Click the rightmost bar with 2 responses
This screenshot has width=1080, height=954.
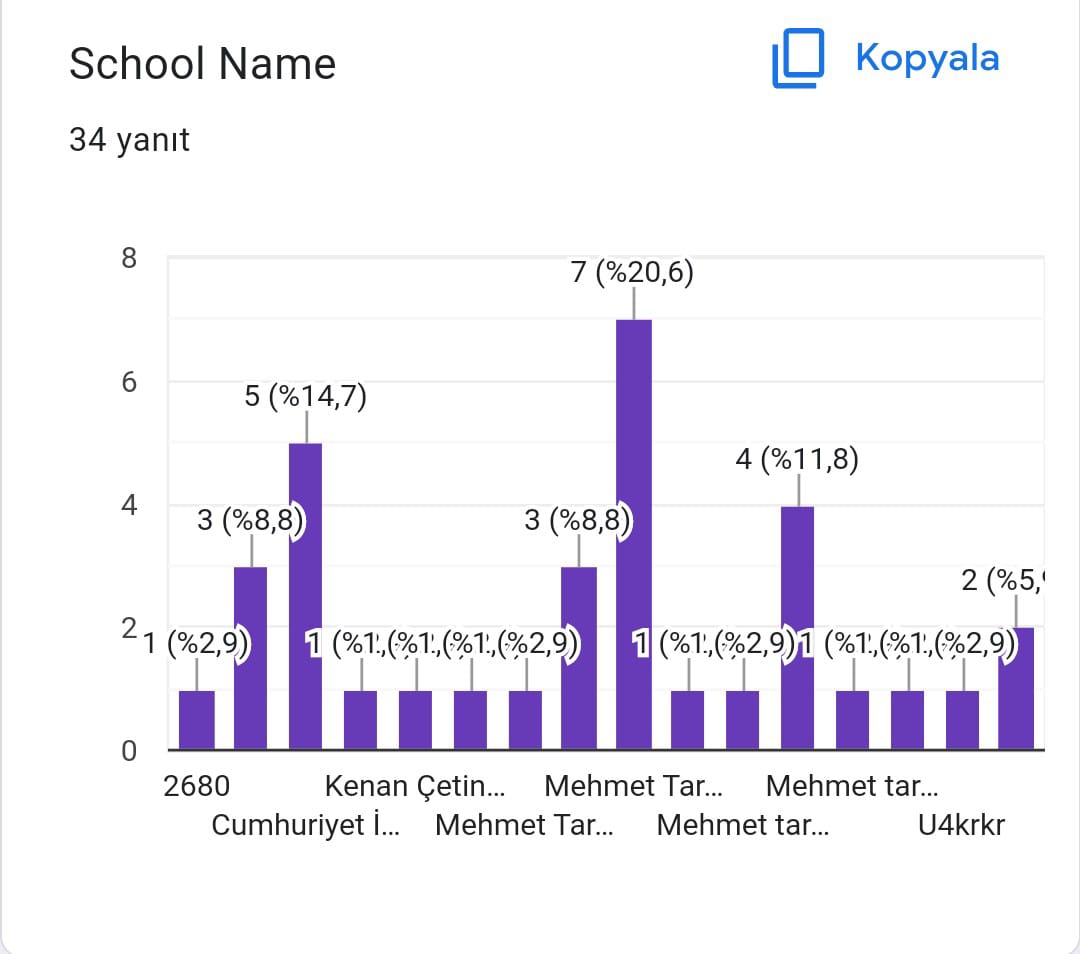(1016, 688)
